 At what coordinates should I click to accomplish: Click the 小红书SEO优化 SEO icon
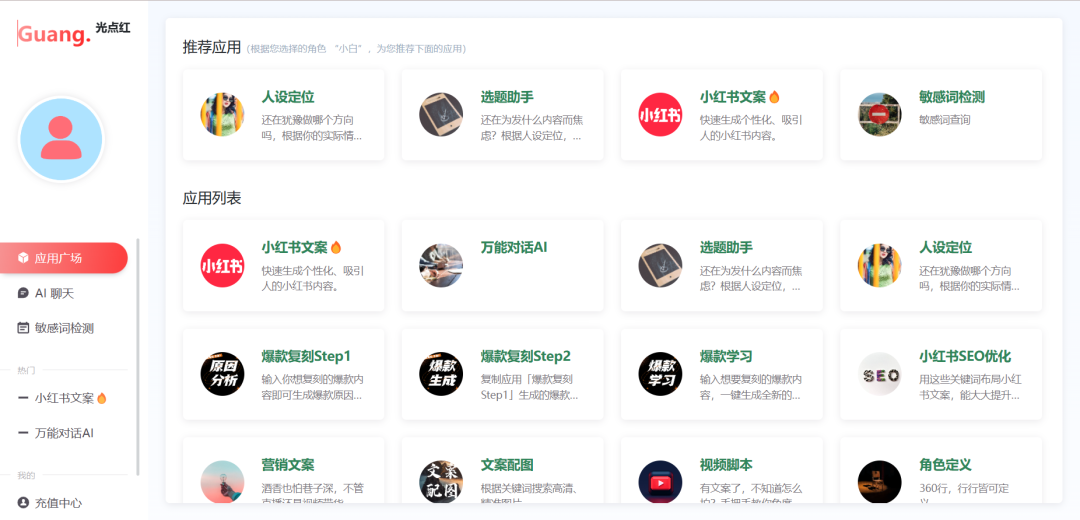pyautogui.click(x=880, y=374)
